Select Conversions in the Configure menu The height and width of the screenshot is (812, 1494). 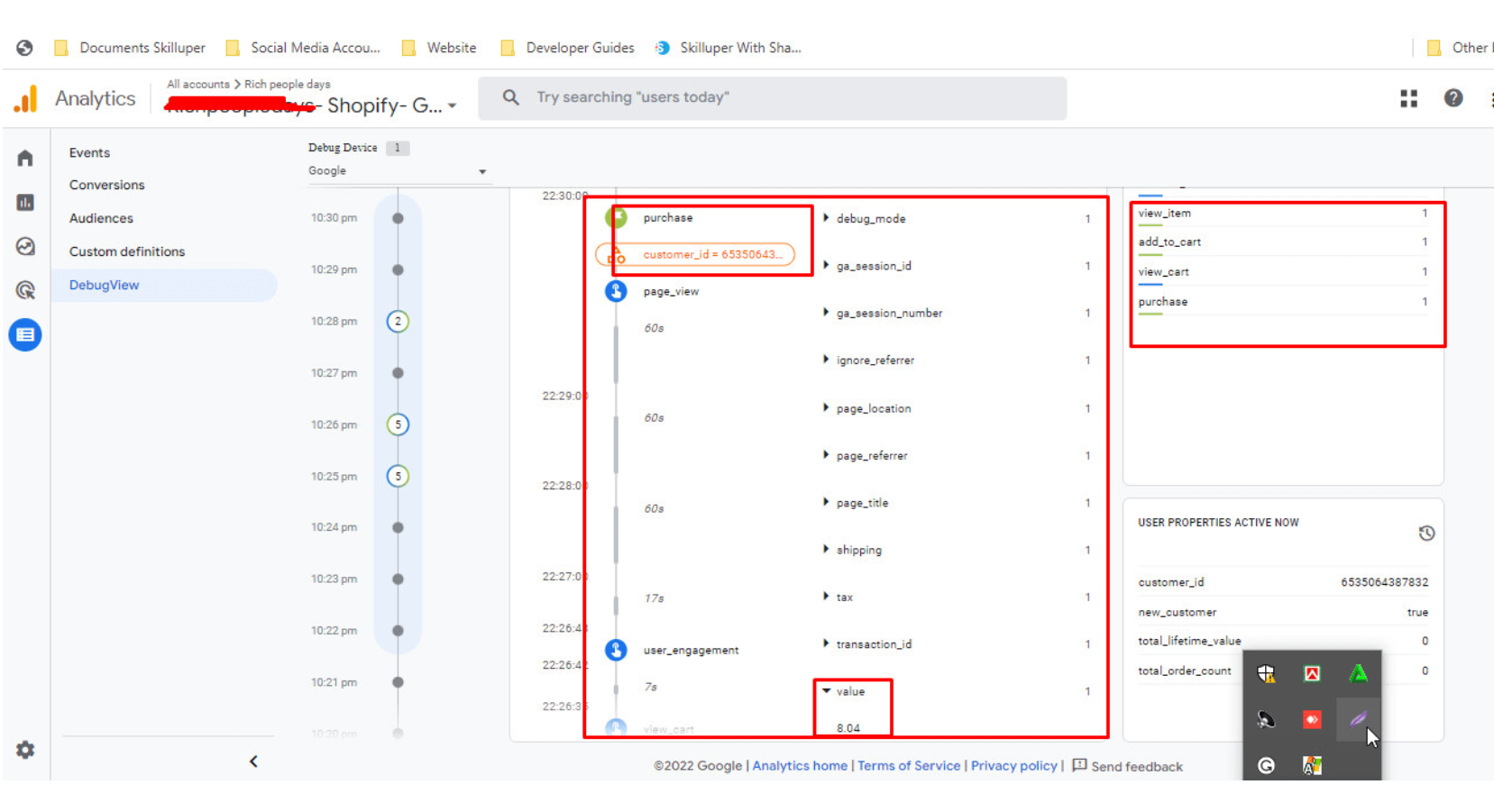coord(106,185)
